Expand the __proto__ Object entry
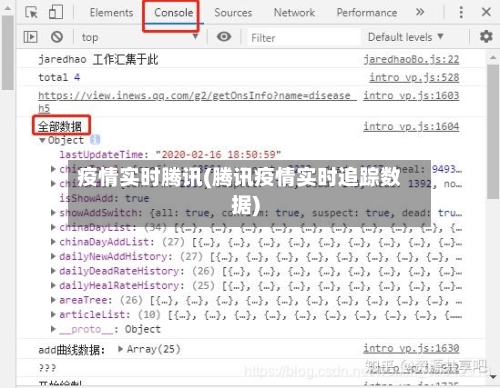The height and width of the screenshot is (388, 500). [53, 329]
